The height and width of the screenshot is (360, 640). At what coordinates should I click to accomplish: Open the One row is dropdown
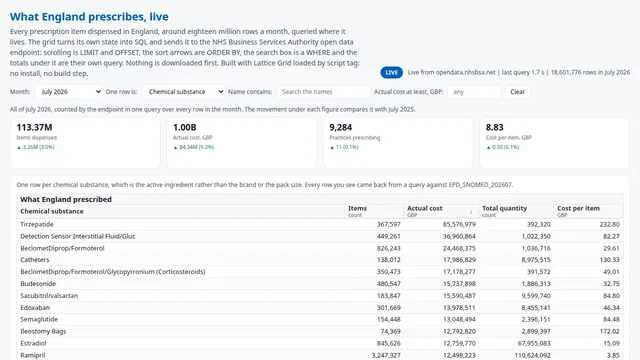(183, 92)
